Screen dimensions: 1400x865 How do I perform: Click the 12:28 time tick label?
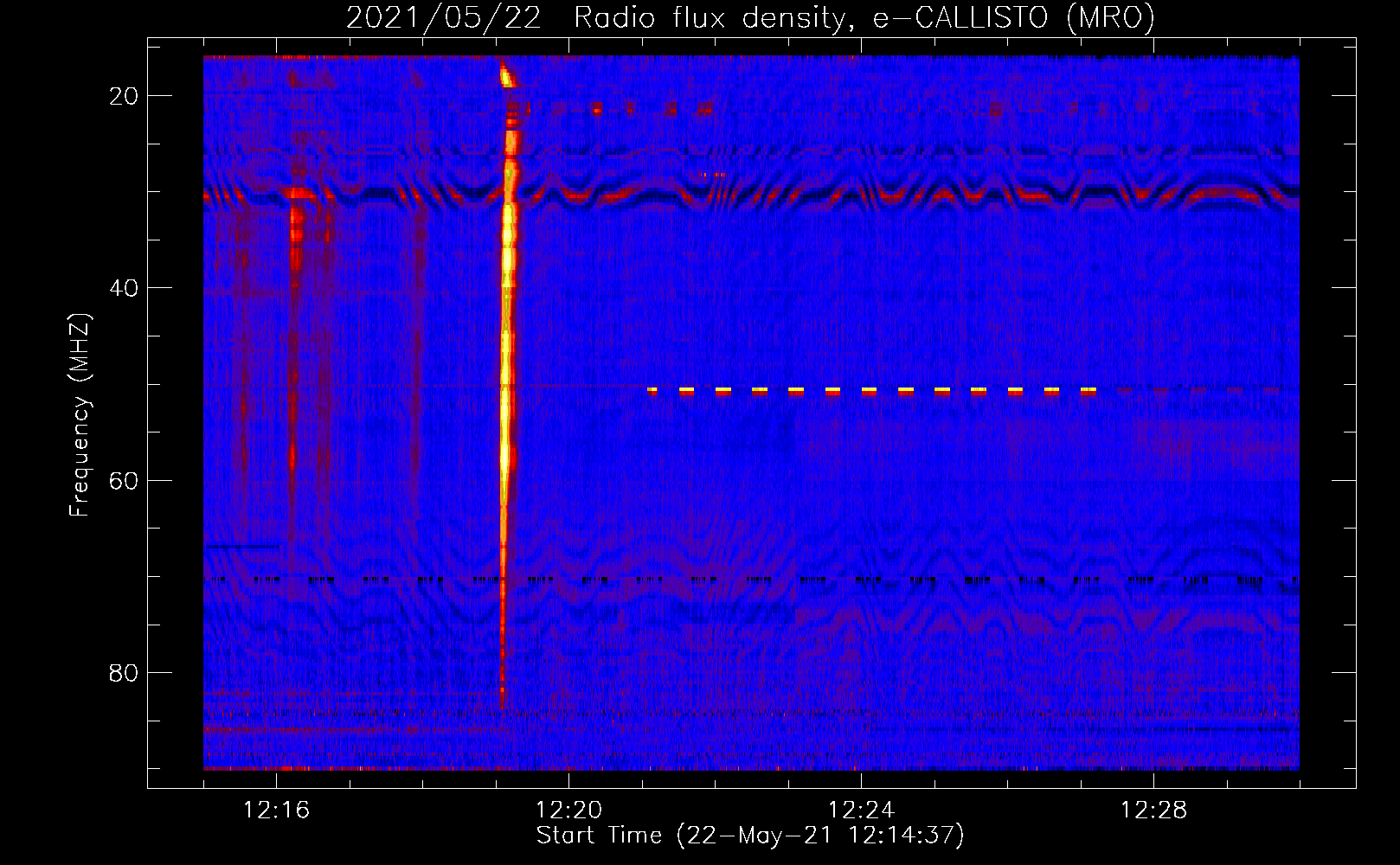coord(1153,811)
